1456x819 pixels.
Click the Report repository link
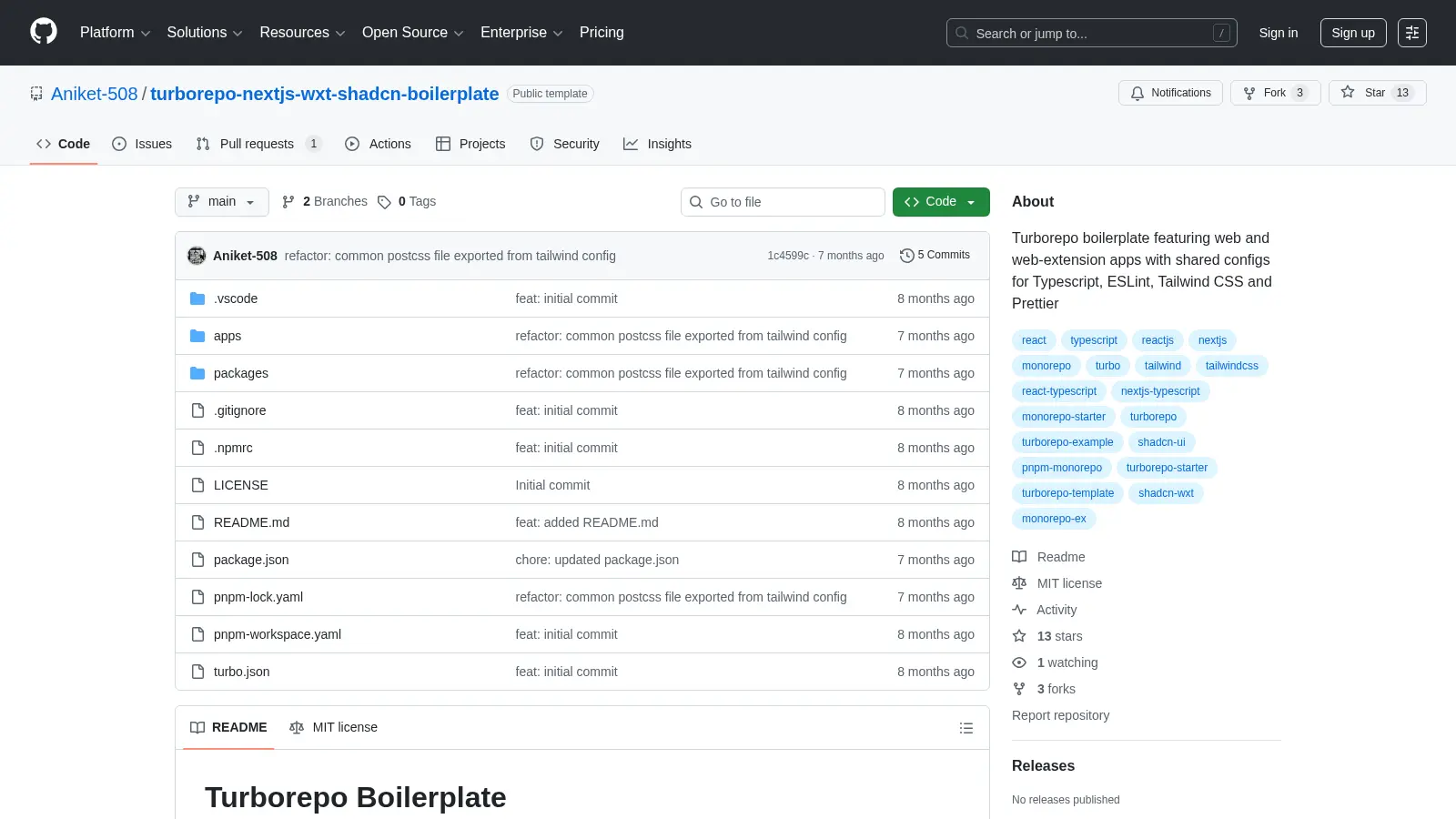click(x=1060, y=715)
